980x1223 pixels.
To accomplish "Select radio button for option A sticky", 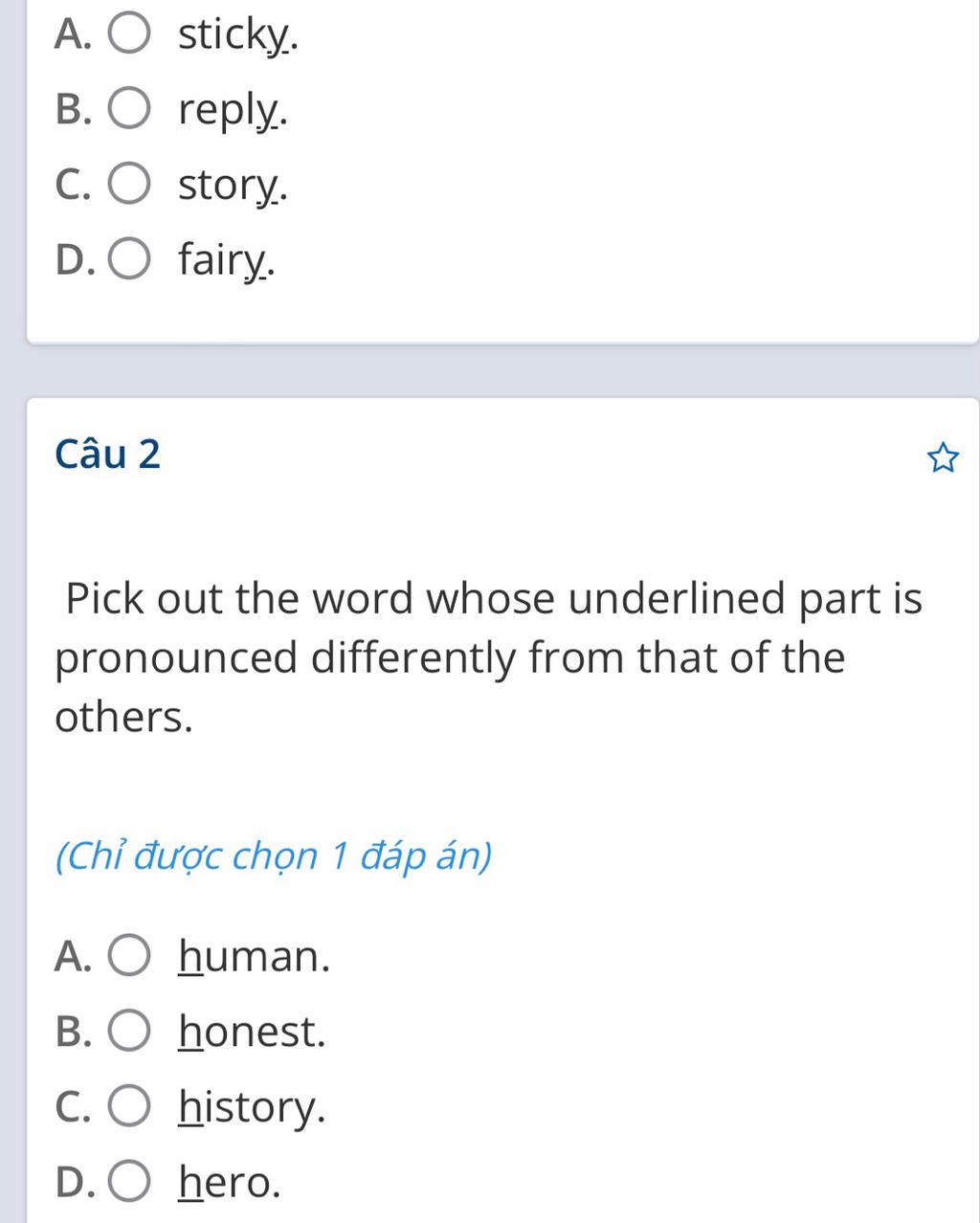I will [129, 34].
